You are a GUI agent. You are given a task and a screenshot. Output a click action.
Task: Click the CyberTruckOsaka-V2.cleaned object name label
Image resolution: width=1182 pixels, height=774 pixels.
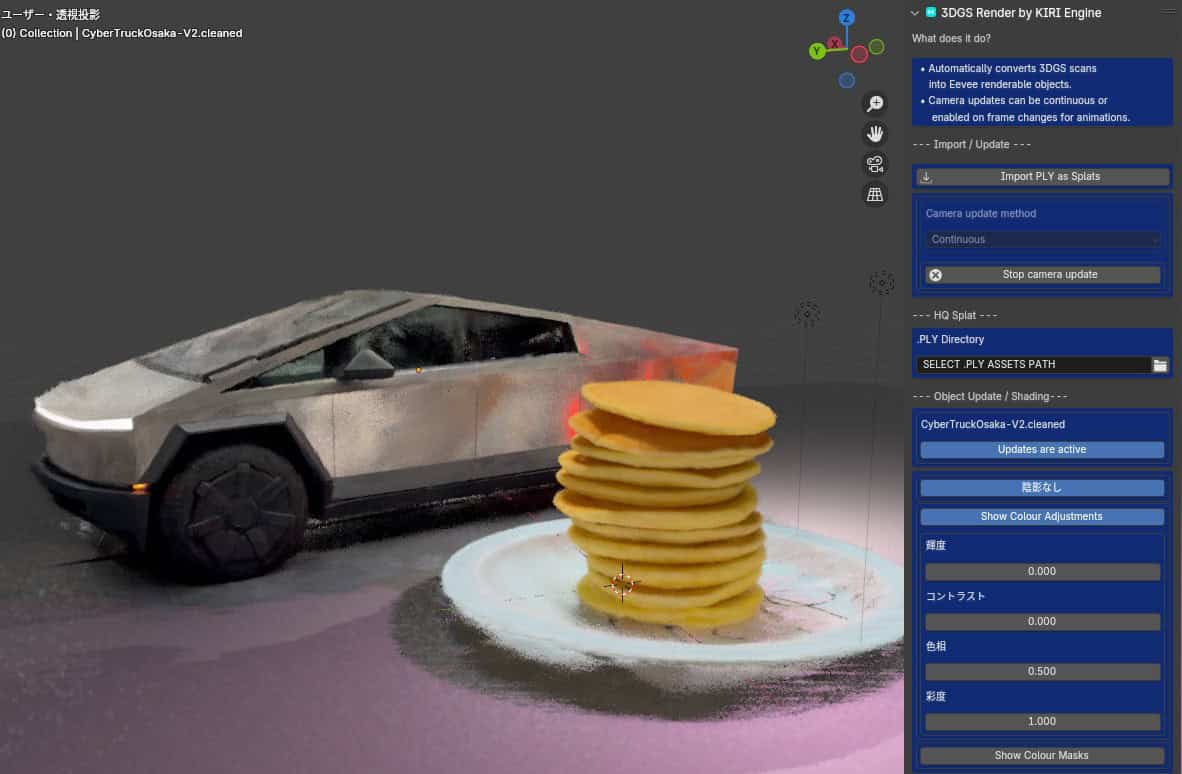[x=992, y=425]
